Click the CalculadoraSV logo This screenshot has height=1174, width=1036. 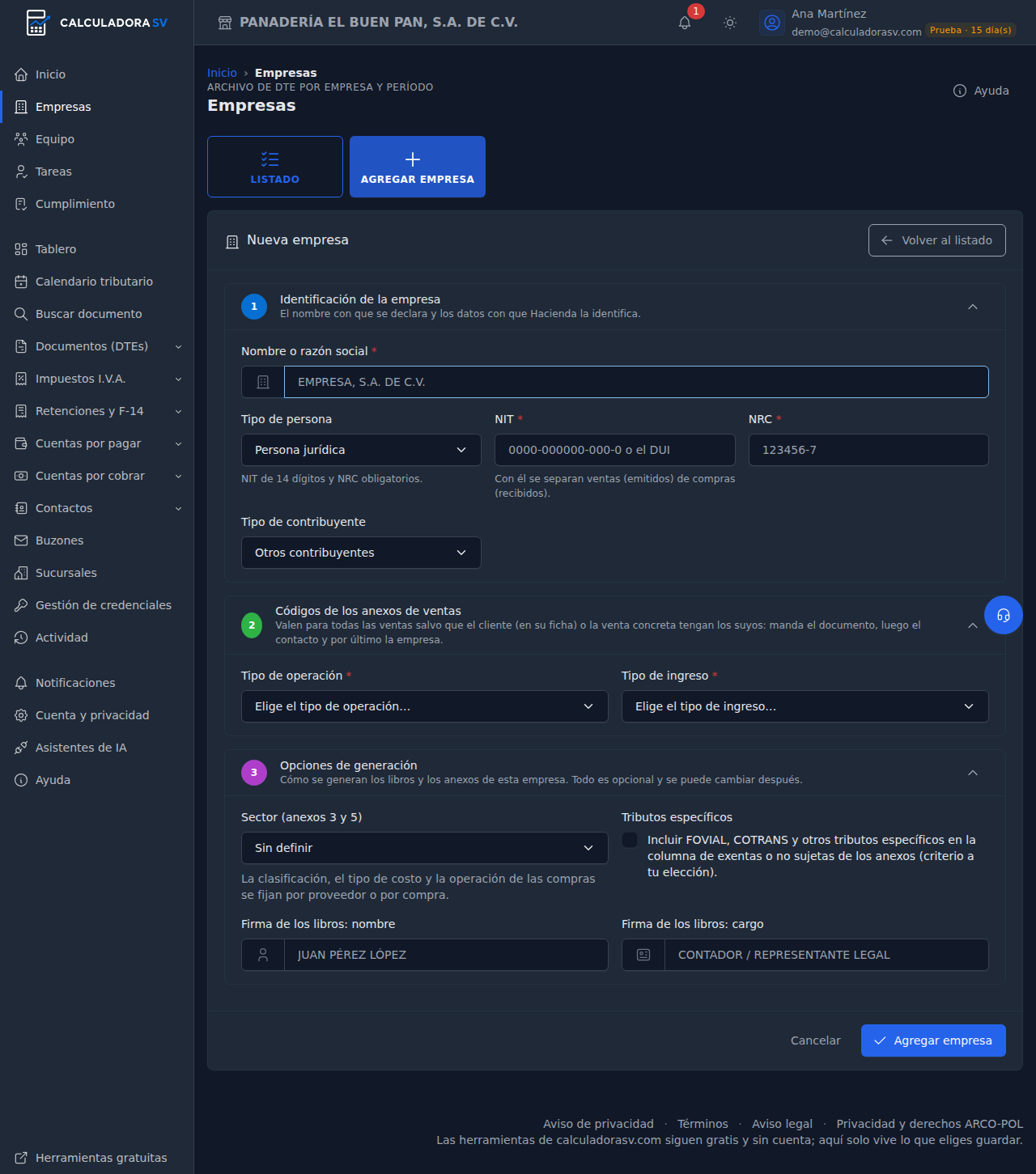point(97,23)
